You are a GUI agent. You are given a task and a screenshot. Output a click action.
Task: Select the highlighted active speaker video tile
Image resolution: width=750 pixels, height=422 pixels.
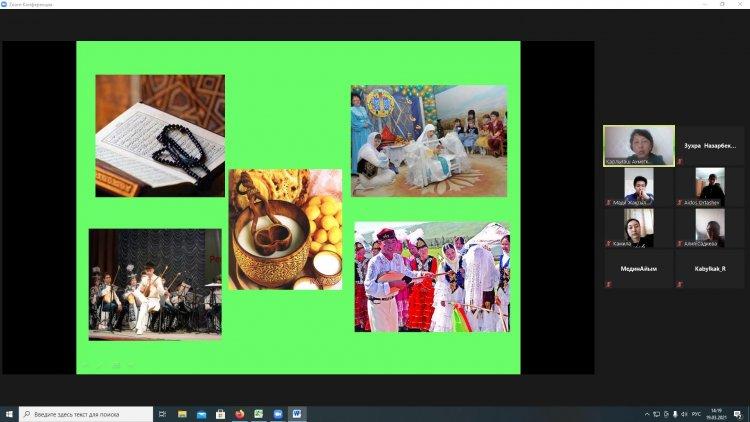[638, 145]
